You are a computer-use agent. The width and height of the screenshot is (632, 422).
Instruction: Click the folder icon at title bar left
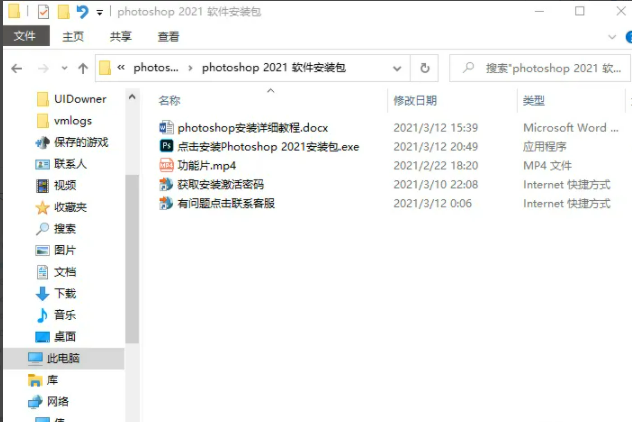(x=14, y=11)
